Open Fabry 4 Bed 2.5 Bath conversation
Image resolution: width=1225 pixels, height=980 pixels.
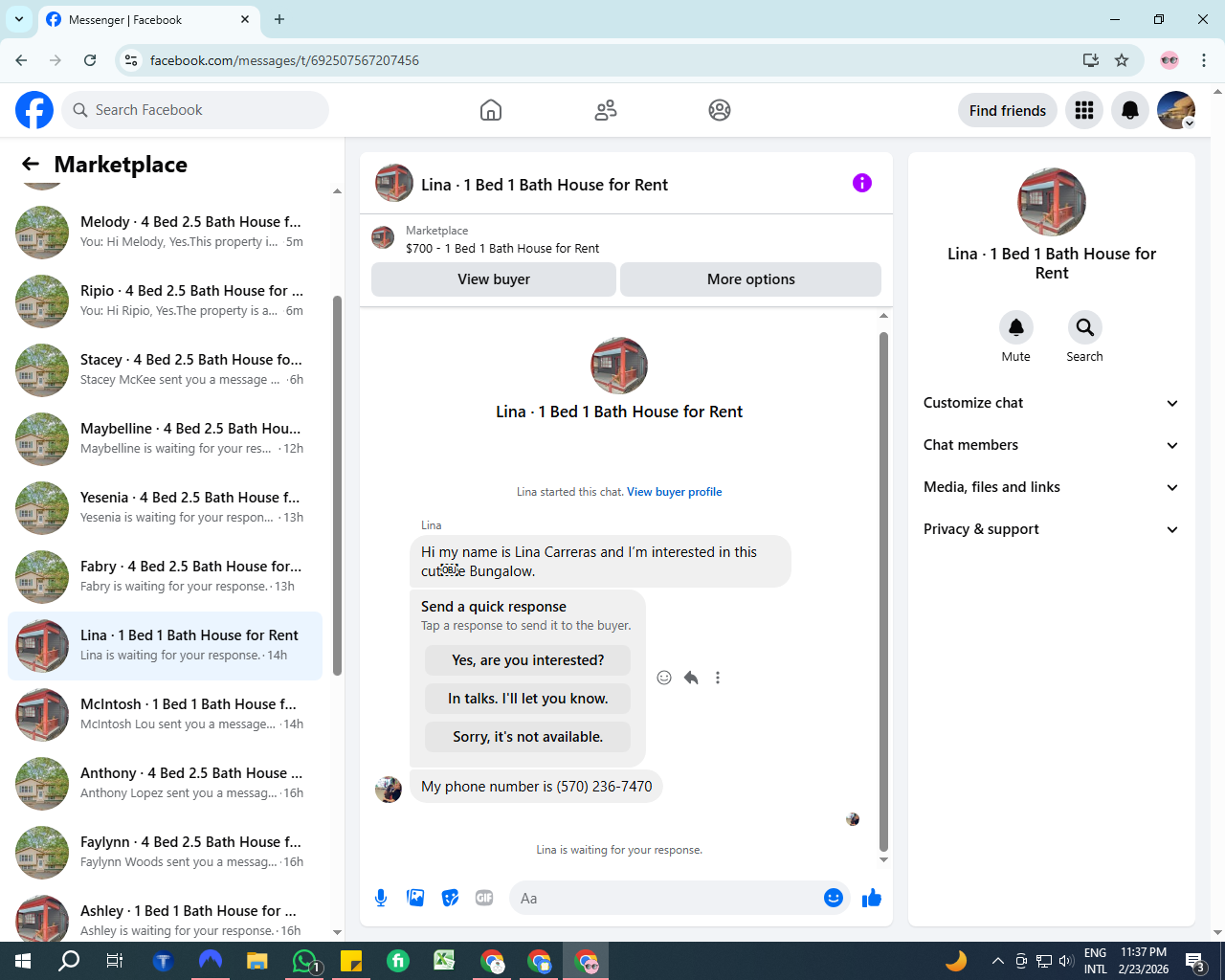click(x=165, y=577)
